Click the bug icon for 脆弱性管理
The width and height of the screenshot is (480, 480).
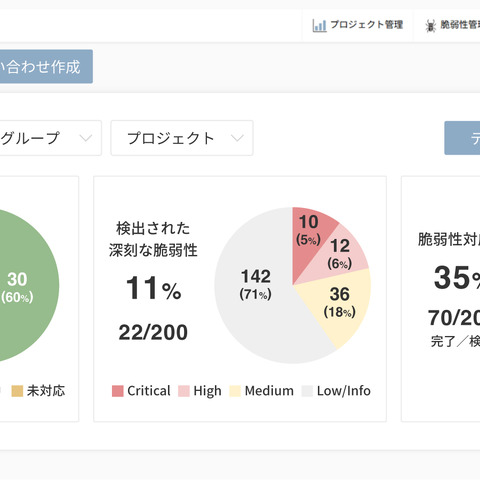[431, 26]
